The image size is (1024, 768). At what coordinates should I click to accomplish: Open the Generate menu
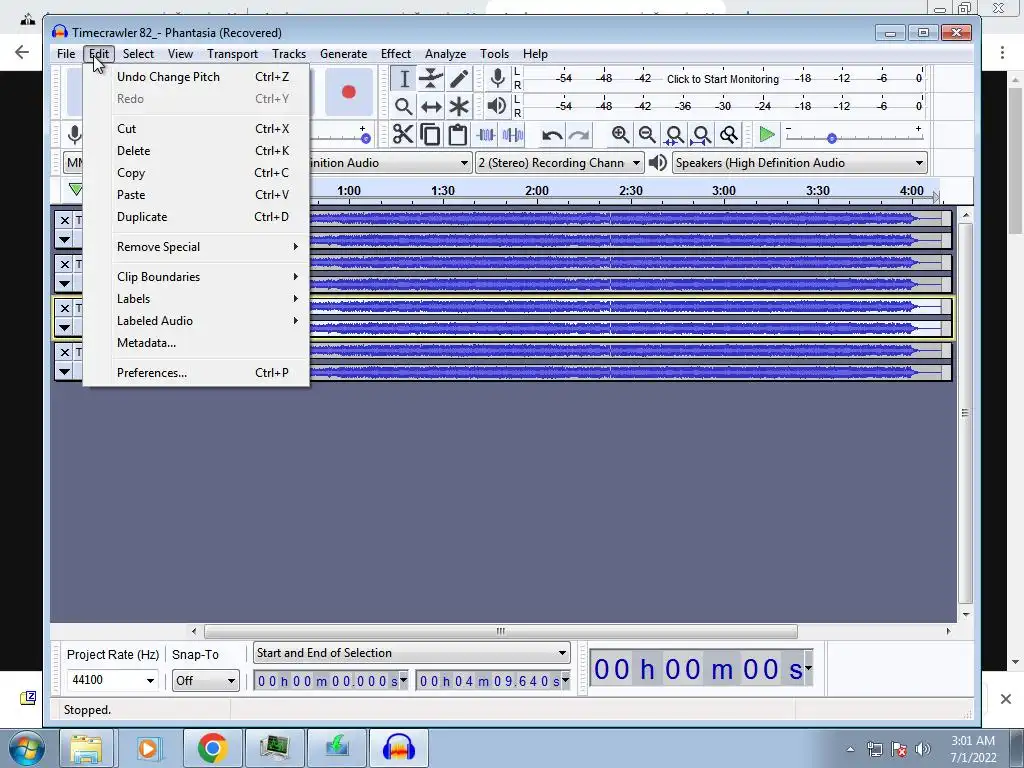point(344,54)
